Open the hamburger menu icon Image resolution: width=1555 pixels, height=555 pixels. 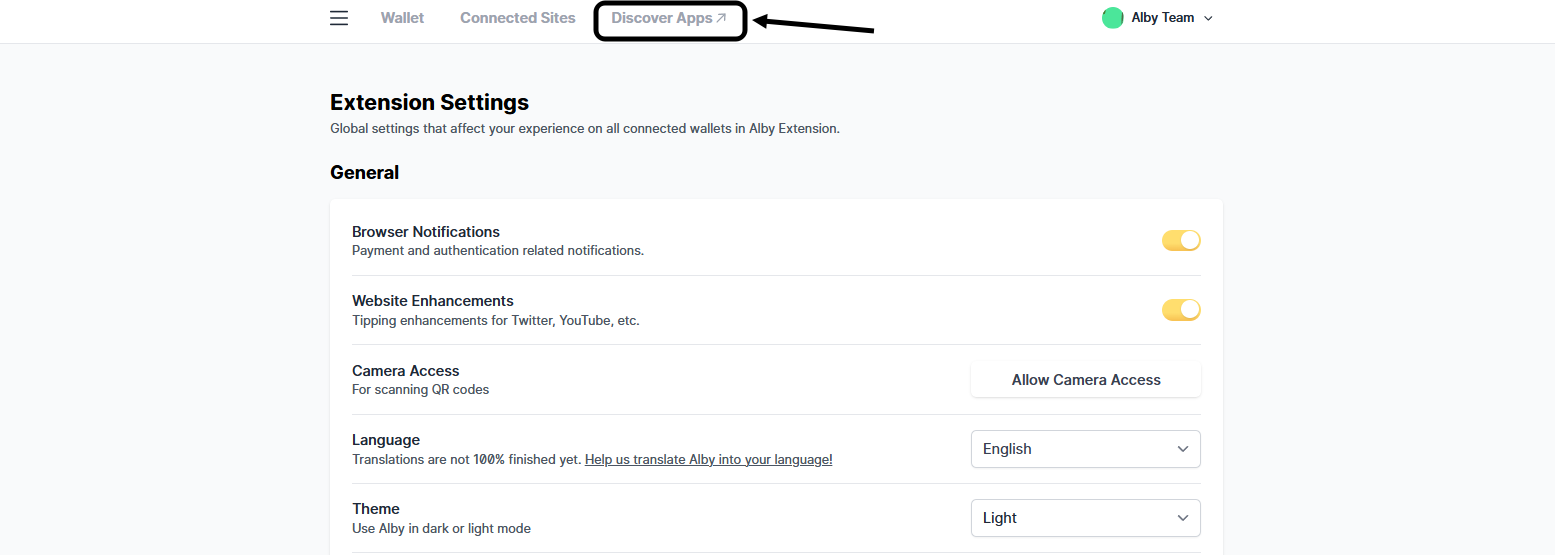(x=339, y=18)
